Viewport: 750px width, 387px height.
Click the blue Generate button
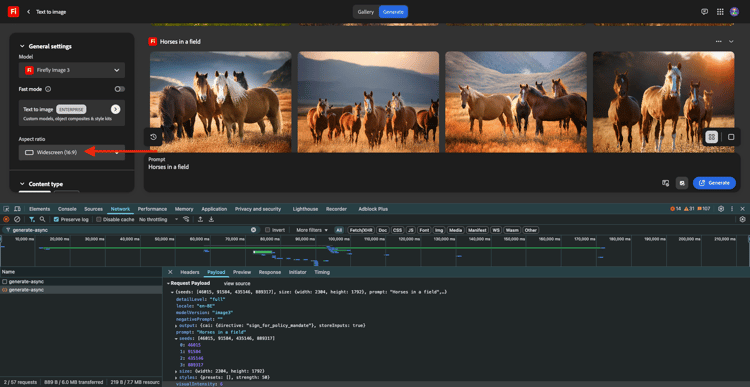point(714,183)
